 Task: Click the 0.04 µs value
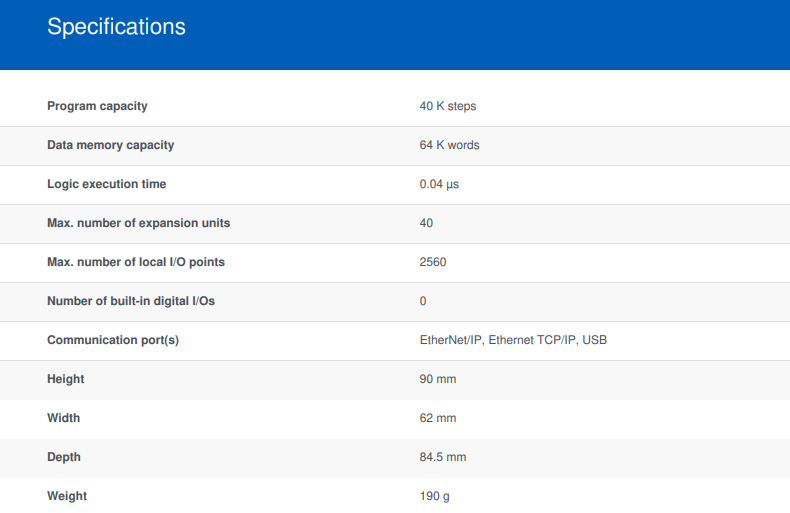[x=439, y=184]
